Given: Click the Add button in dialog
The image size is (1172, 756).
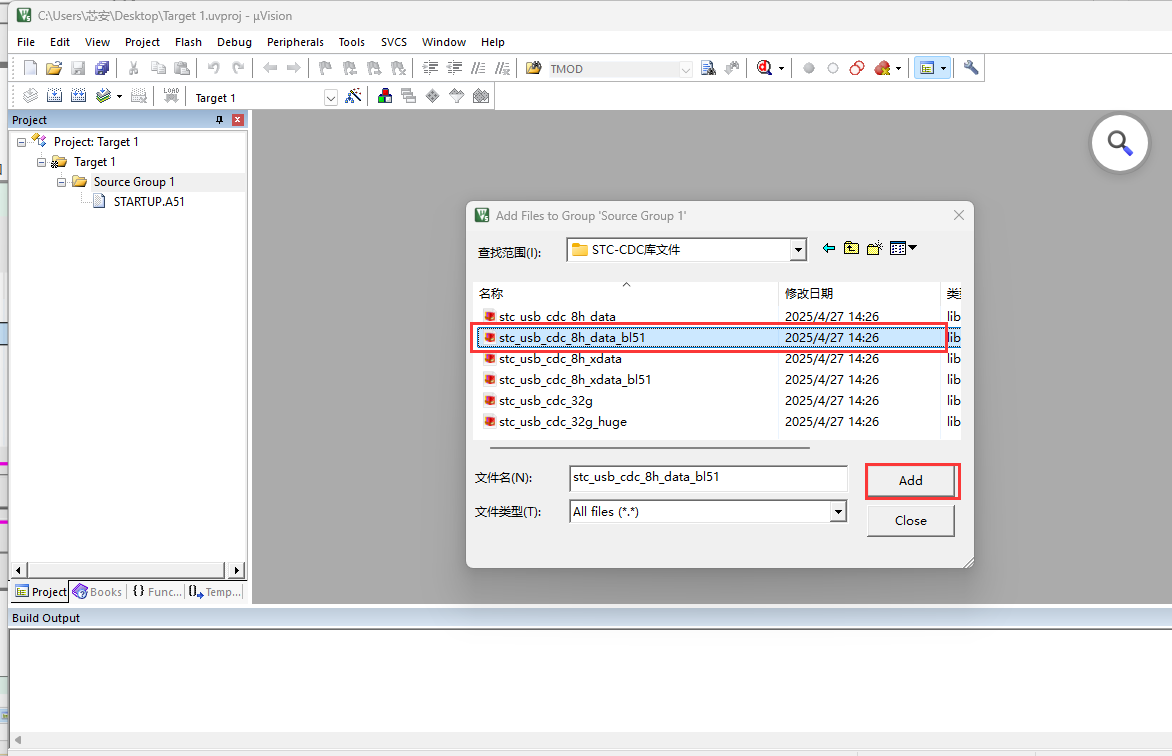Looking at the screenshot, I should point(910,481).
